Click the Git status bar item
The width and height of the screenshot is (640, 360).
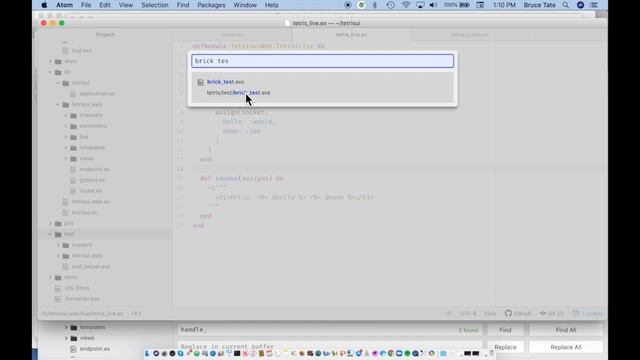pos(551,313)
